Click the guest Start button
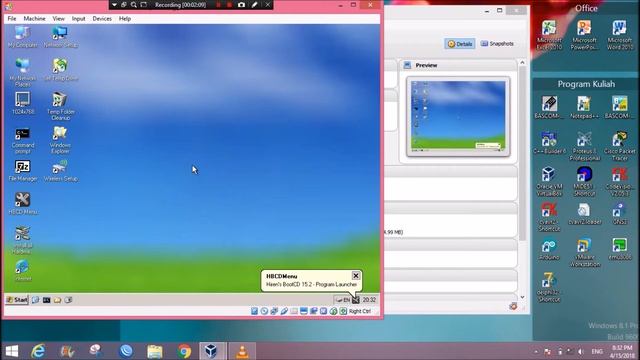Screen dimensions: 640x360 (x=17, y=300)
